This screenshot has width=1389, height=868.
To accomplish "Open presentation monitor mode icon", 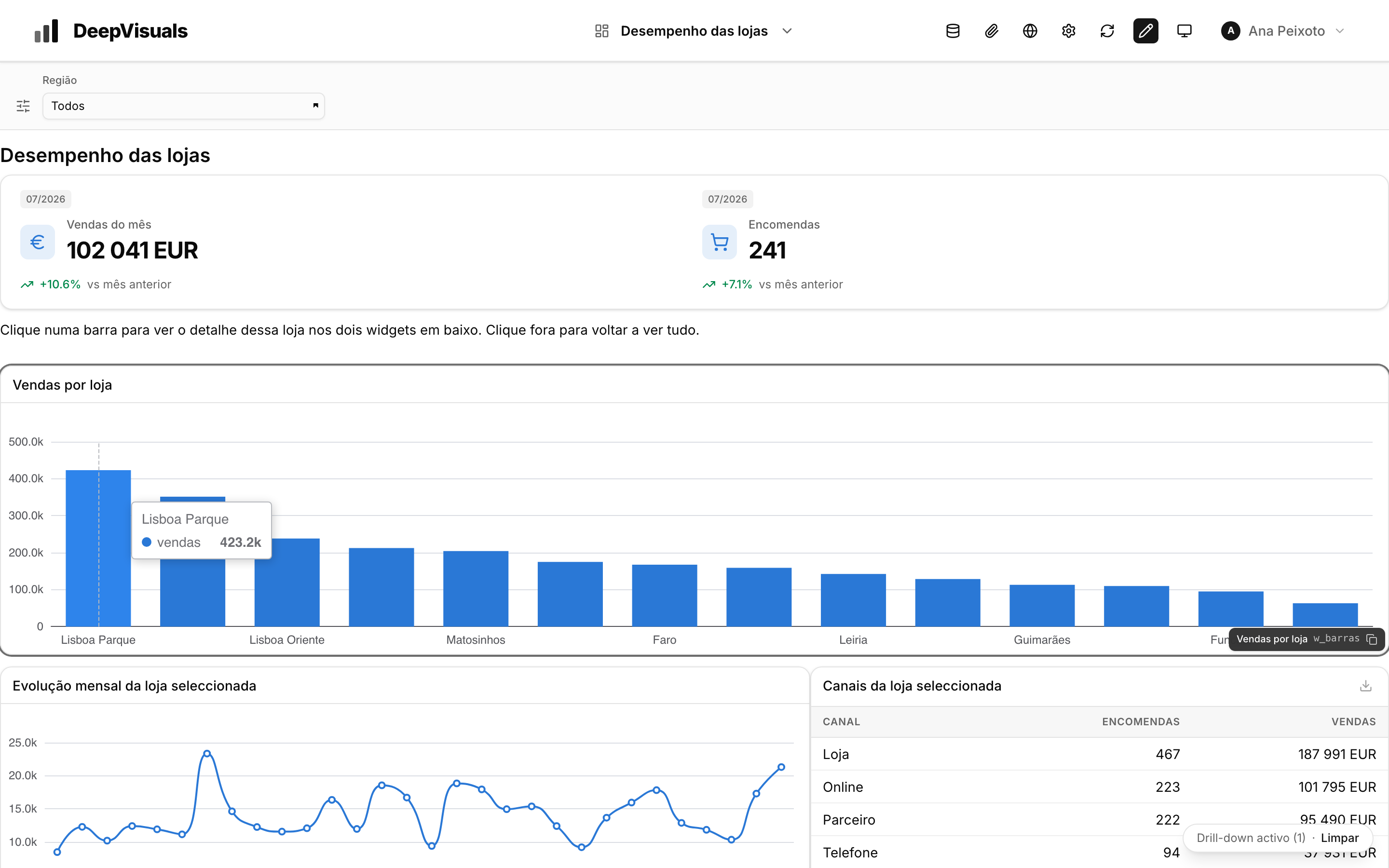I will point(1184,31).
